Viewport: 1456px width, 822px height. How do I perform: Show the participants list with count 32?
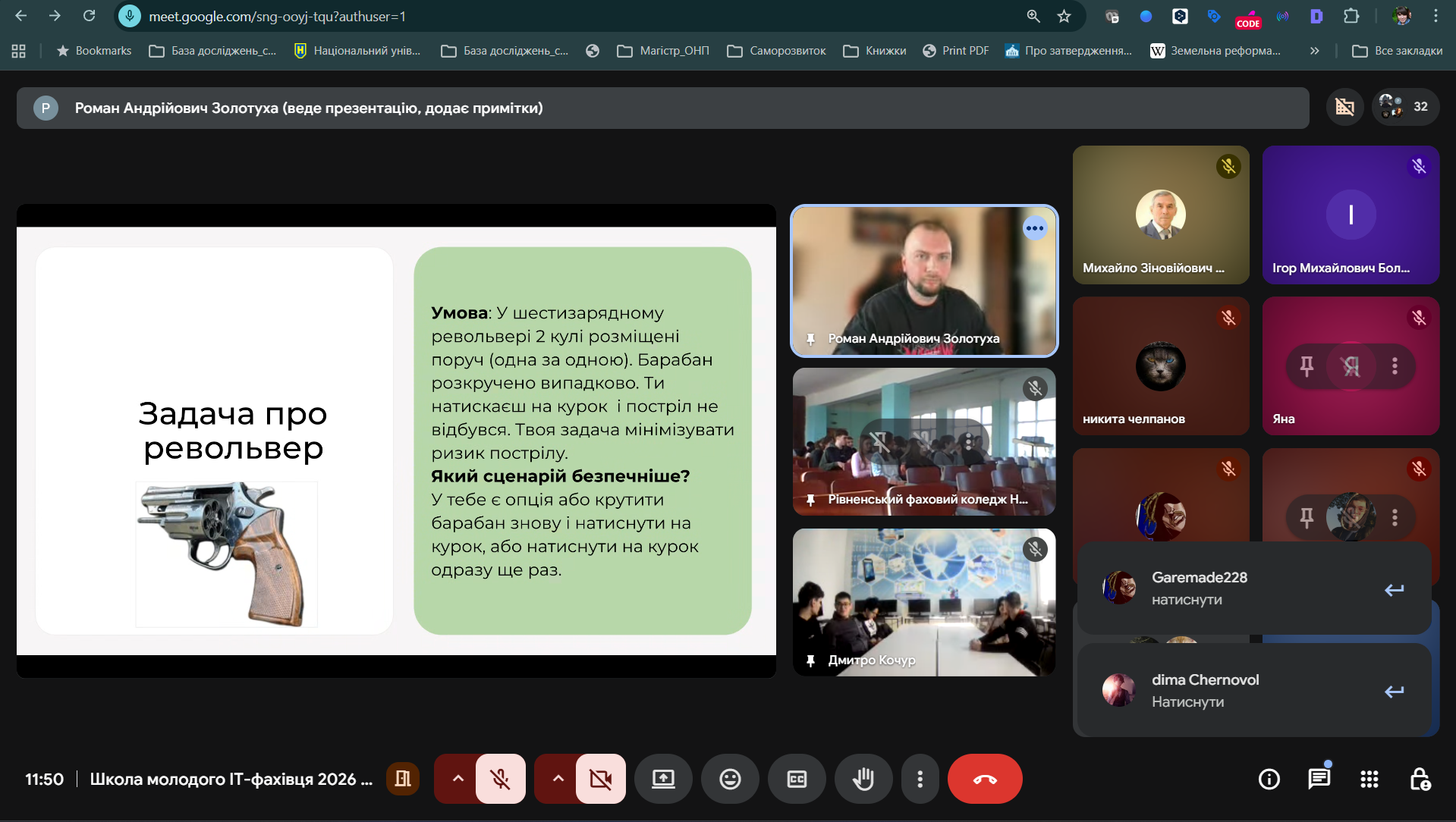(1405, 107)
